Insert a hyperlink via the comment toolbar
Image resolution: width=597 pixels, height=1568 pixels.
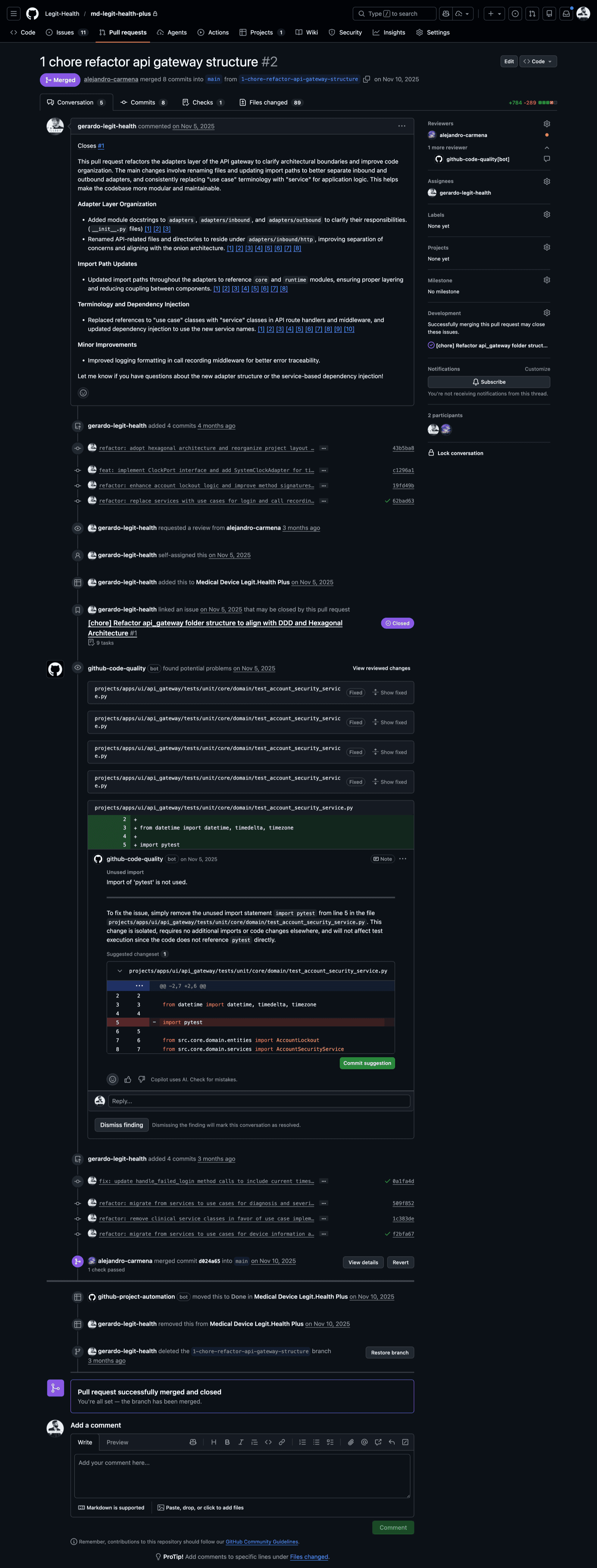pos(282,1442)
